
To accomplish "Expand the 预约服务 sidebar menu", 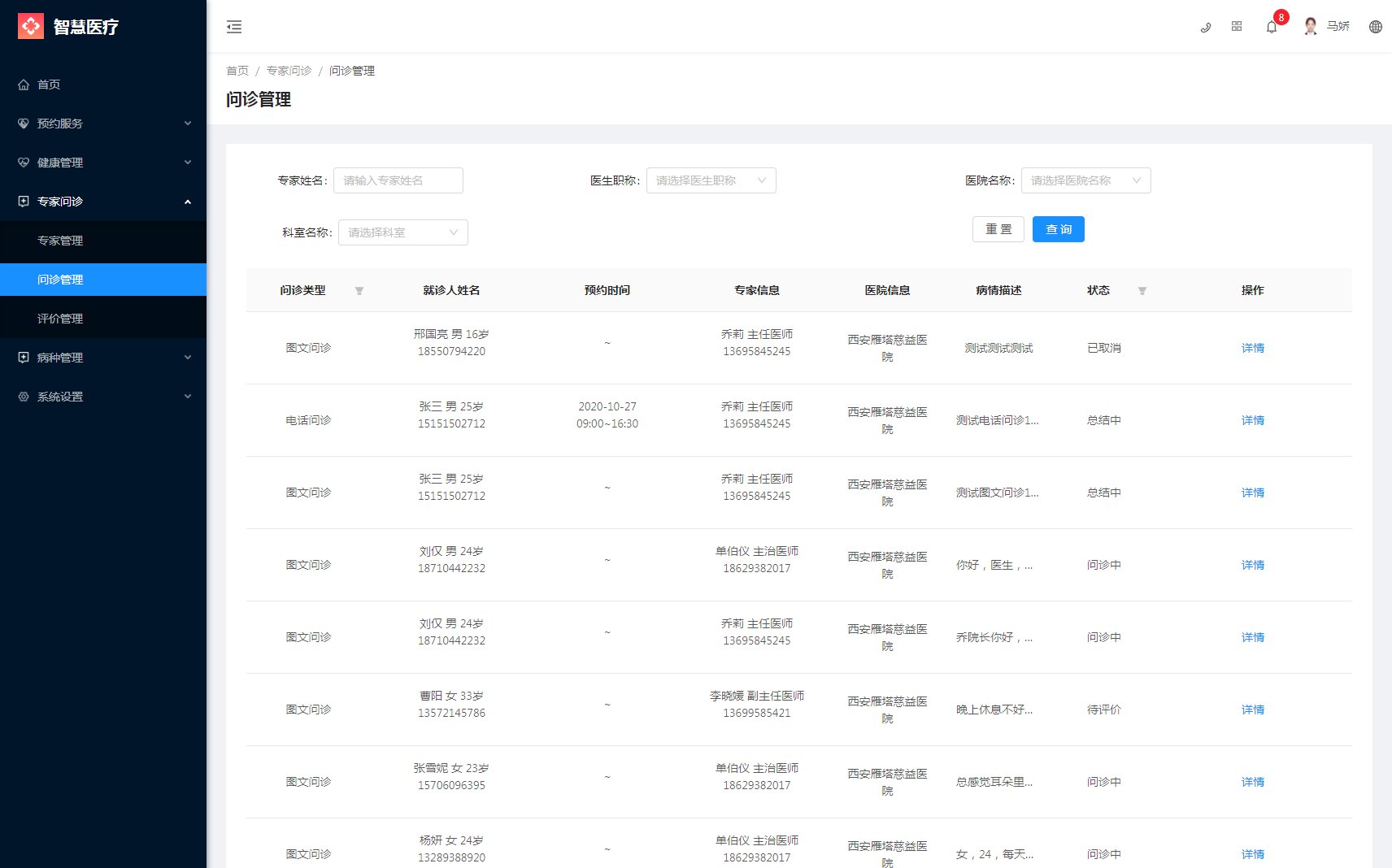I will pyautogui.click(x=103, y=124).
